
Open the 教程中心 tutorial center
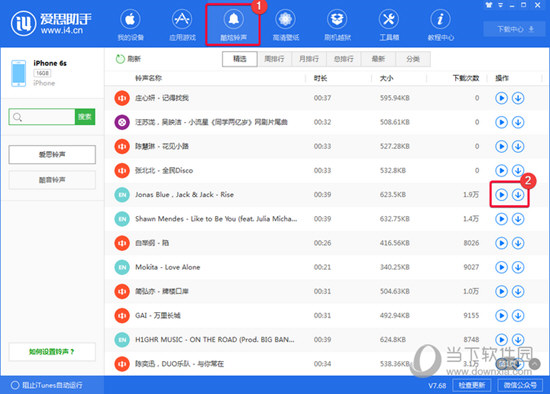[441, 25]
